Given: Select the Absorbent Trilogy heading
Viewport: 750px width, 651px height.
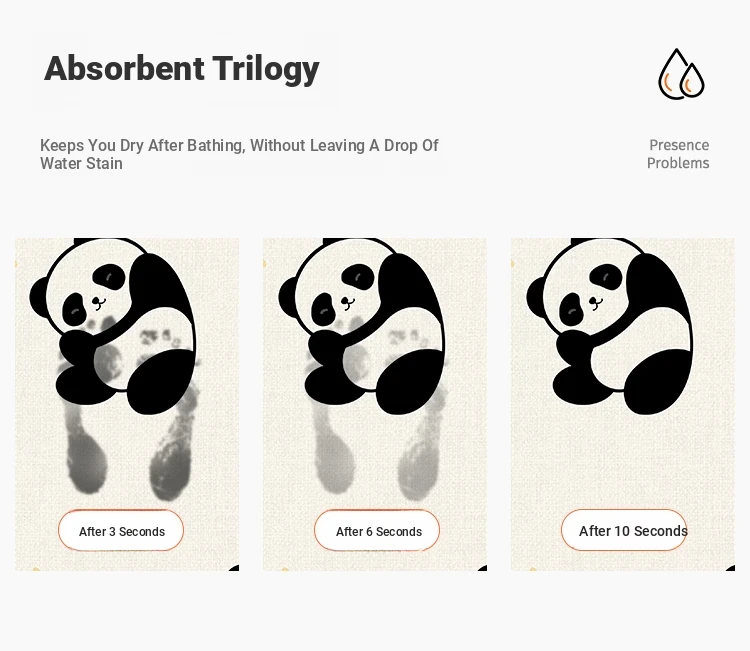Looking at the screenshot, I should click(x=182, y=68).
